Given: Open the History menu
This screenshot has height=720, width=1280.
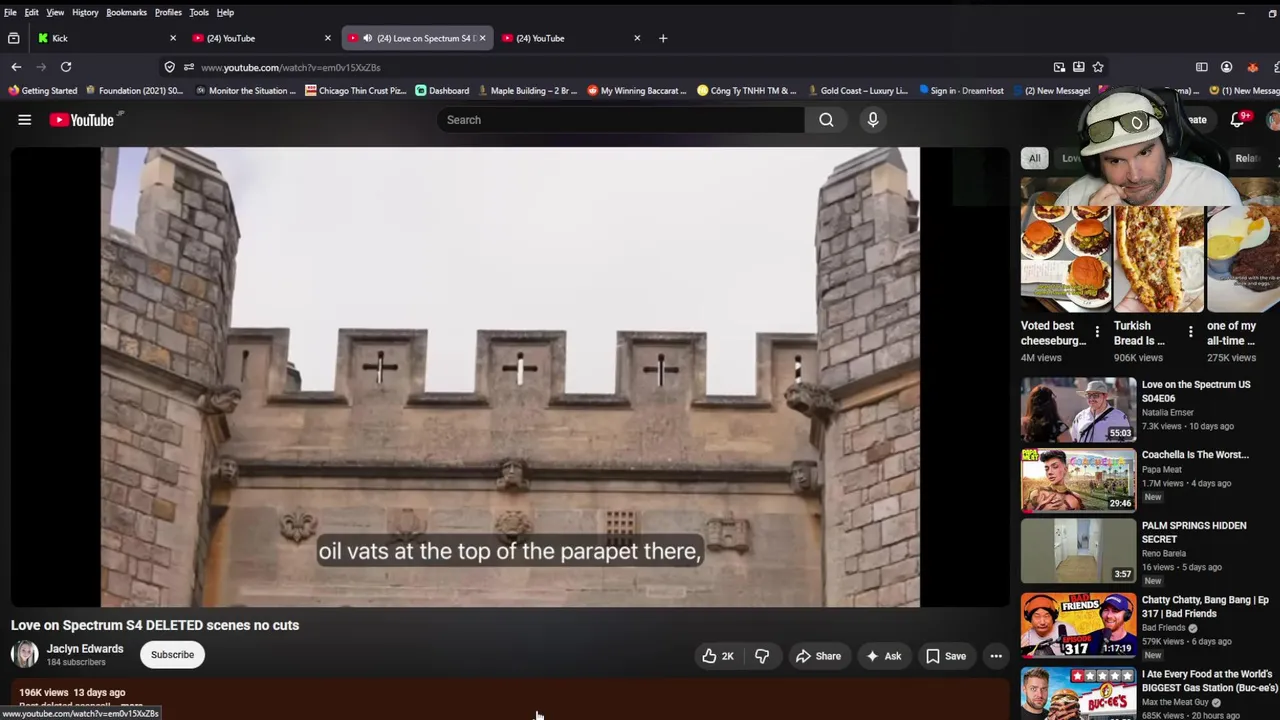Looking at the screenshot, I should coord(85,12).
